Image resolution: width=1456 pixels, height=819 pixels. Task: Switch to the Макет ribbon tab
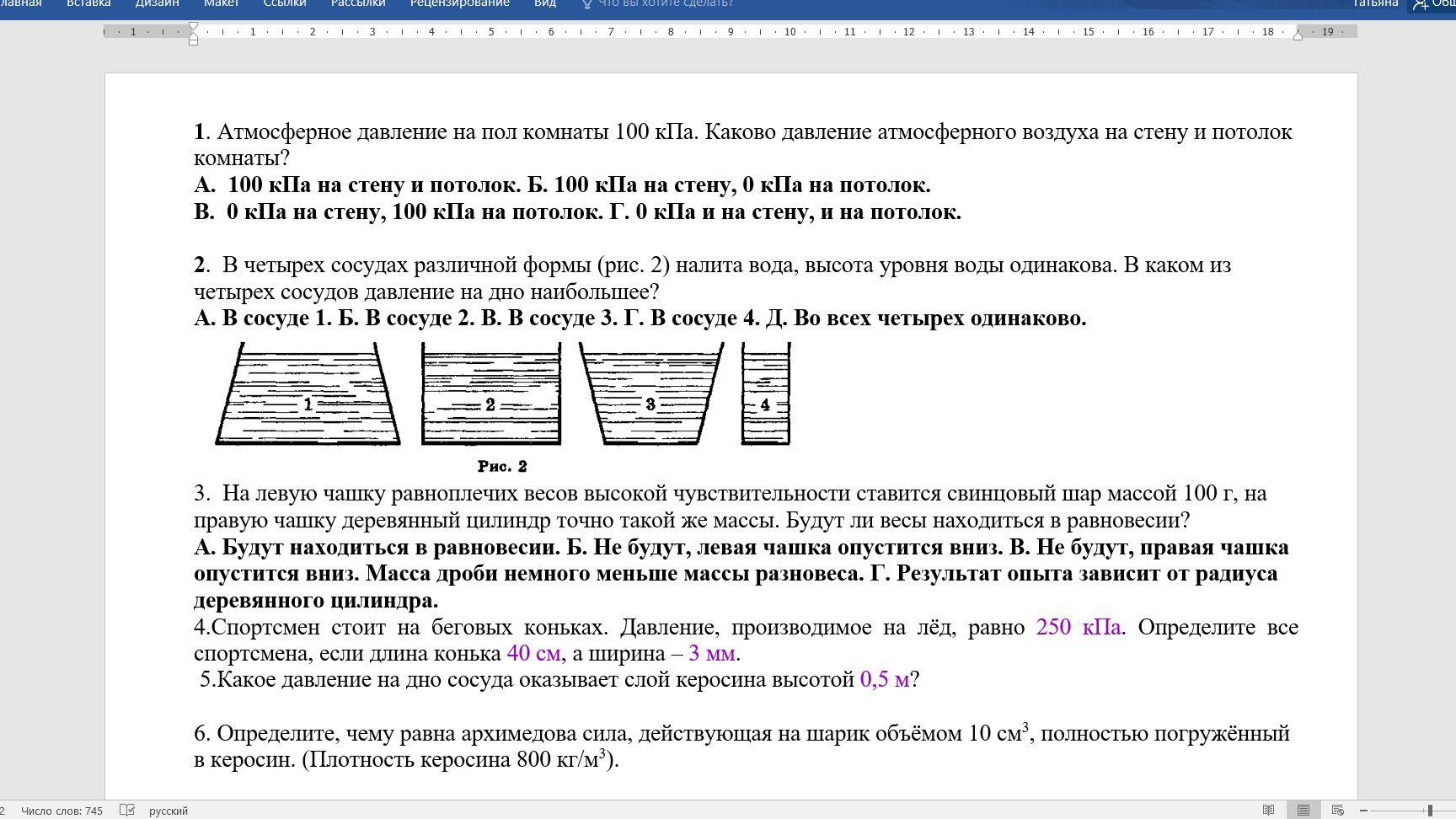[221, 3]
